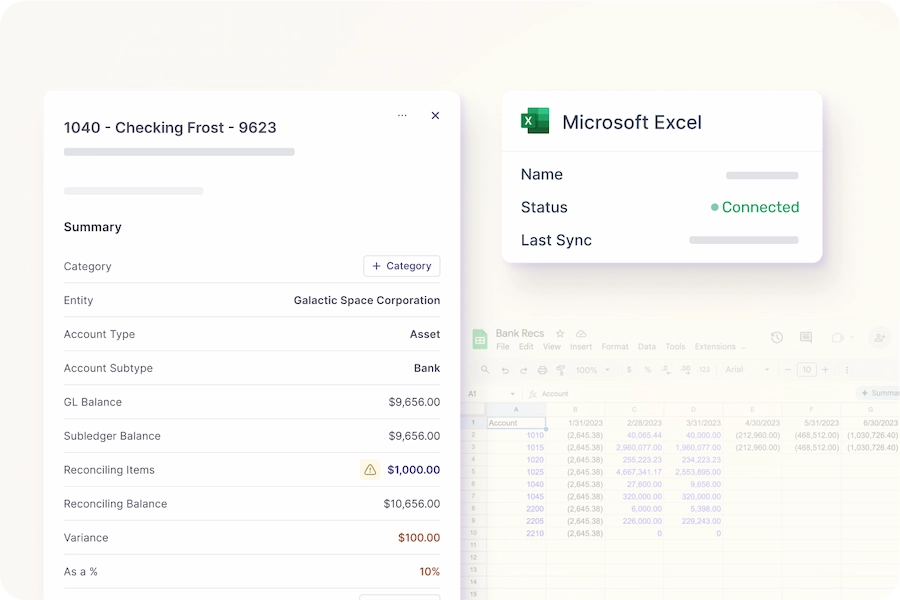Viewport: 900px width, 600px height.
Task: Click the Bank Recs document title
Action: [519, 334]
